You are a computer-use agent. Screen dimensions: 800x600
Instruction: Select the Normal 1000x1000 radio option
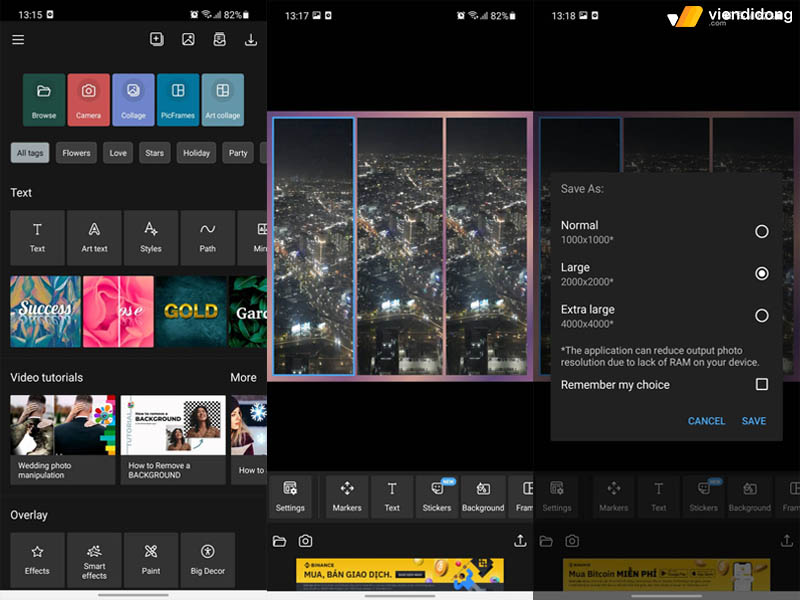761,231
